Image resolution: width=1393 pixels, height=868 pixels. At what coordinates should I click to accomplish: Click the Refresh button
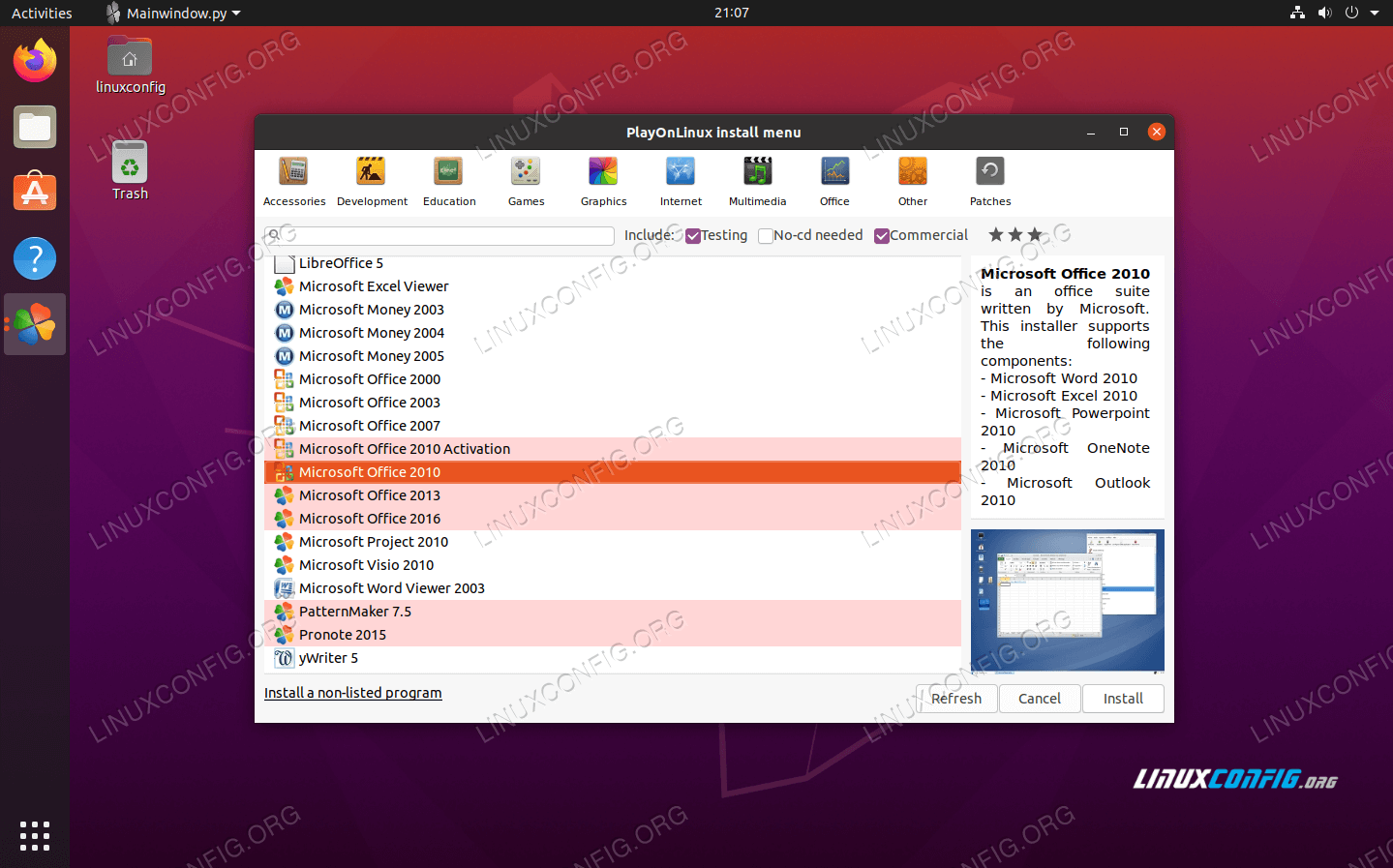coord(956,699)
